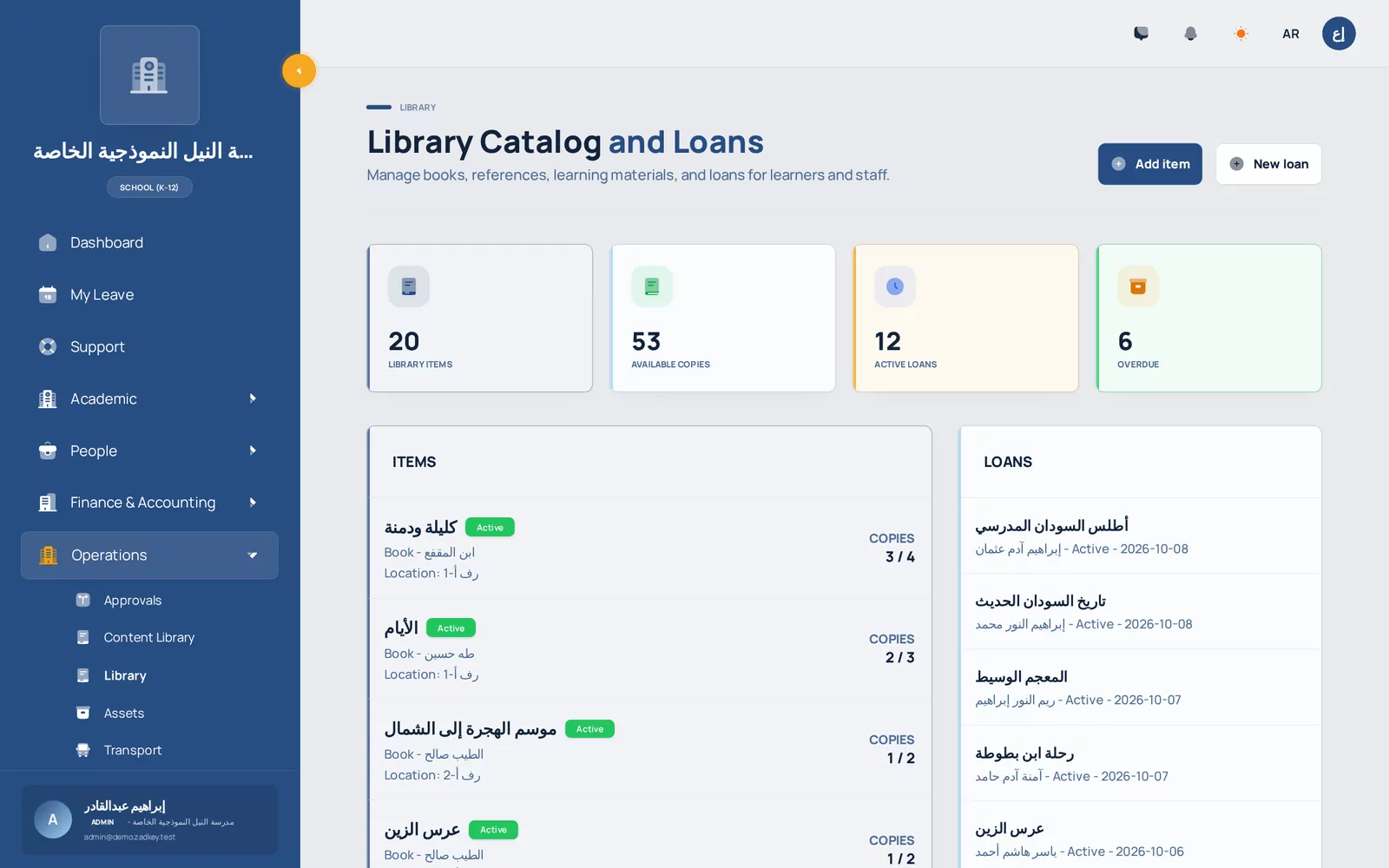This screenshot has width=1389, height=868.
Task: Open Content Library submenu item
Action: pyautogui.click(x=148, y=638)
